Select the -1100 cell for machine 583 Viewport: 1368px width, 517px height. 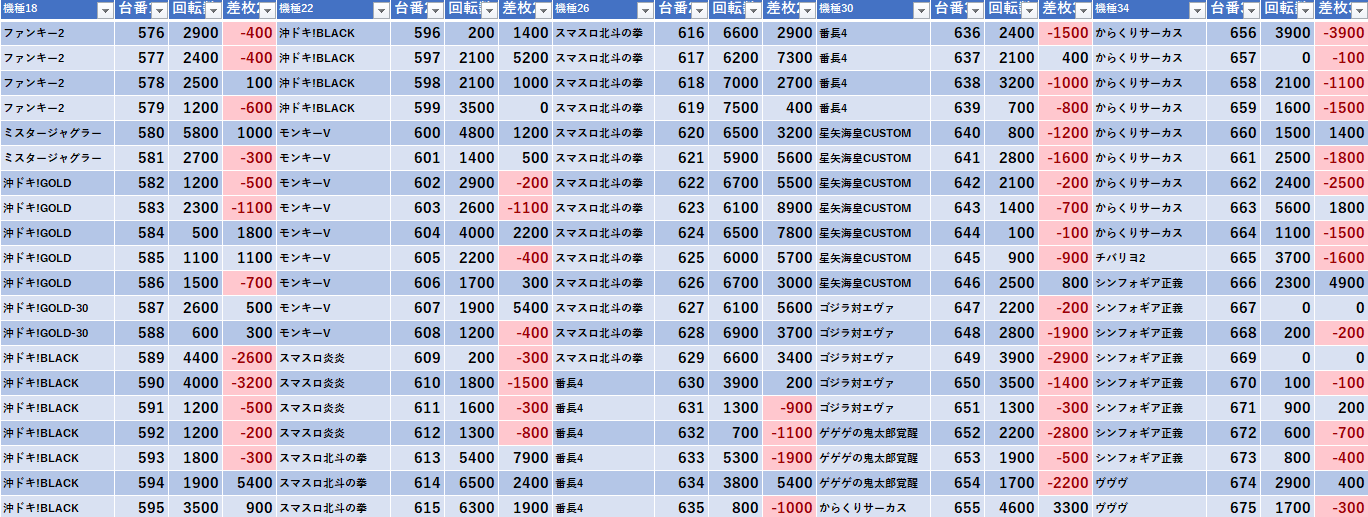[x=249, y=208]
